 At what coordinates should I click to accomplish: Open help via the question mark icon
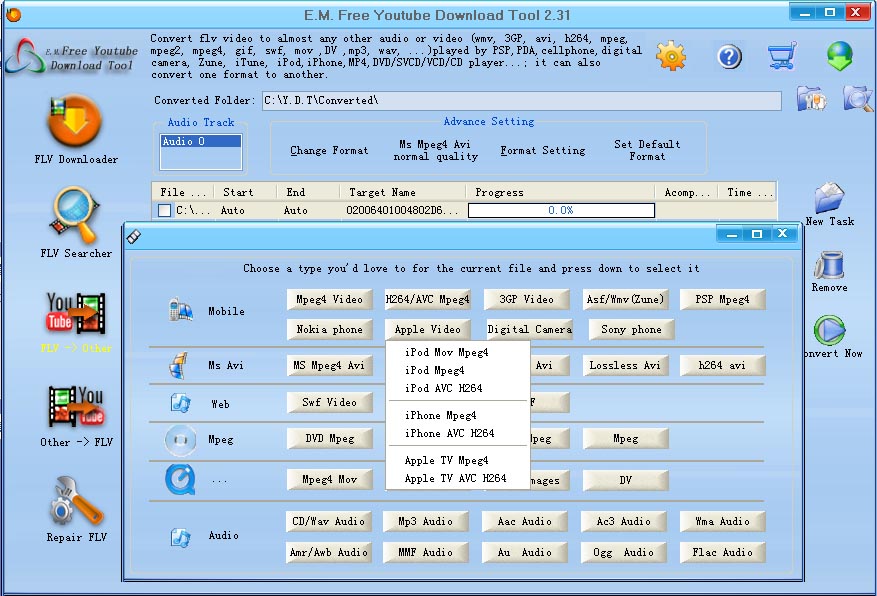pos(729,56)
